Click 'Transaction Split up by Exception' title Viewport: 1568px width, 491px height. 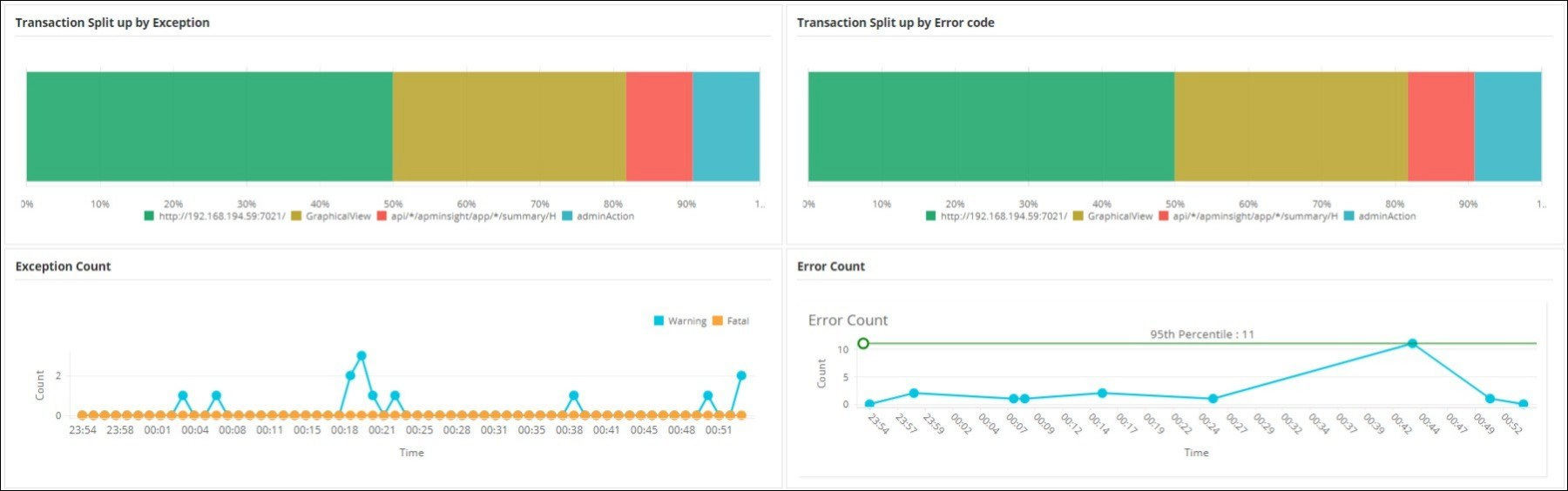point(112,23)
